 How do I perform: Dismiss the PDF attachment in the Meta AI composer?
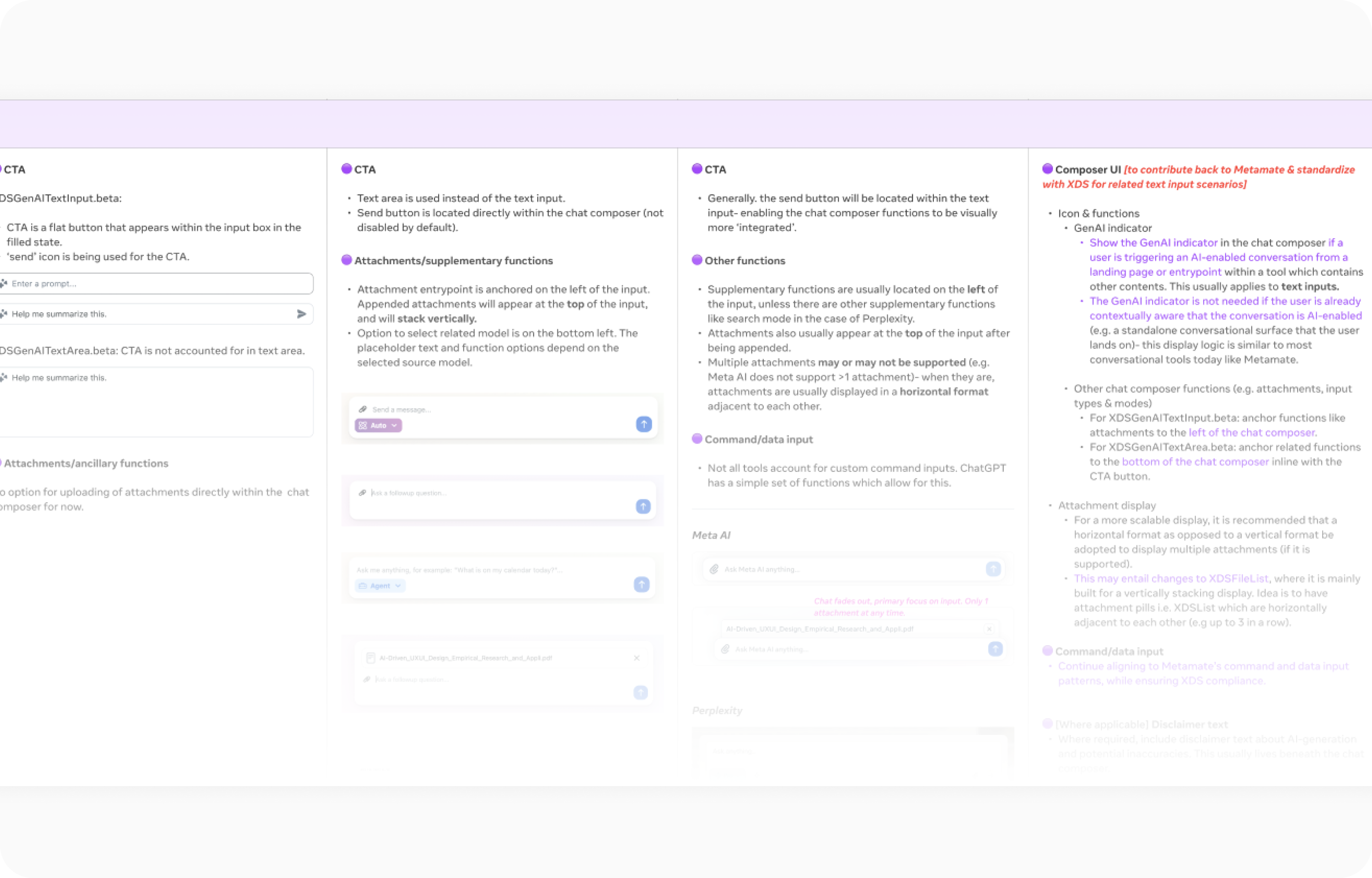pos(990,628)
